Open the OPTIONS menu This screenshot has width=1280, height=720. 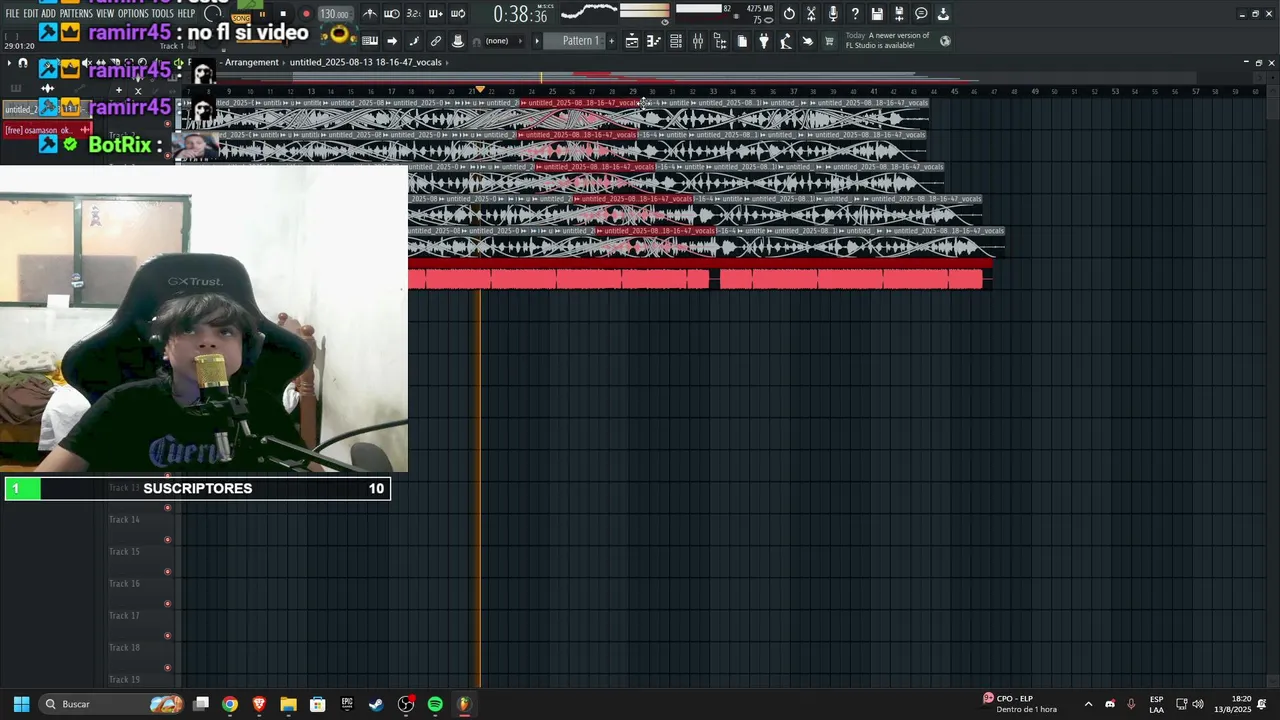133,14
